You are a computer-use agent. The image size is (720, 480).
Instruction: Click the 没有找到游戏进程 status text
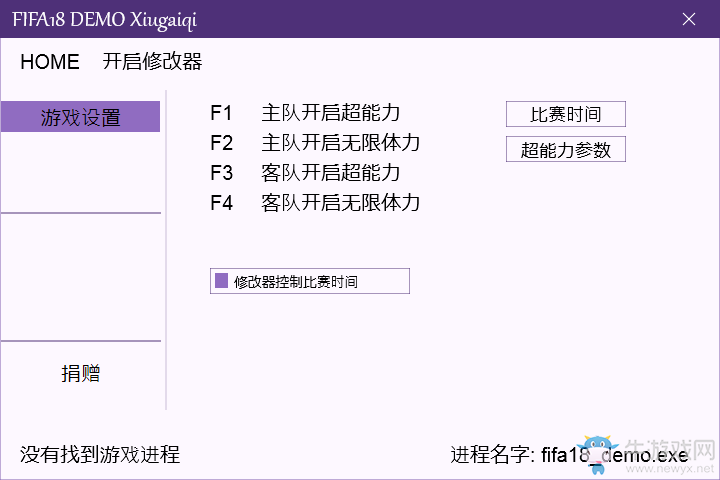click(100, 454)
